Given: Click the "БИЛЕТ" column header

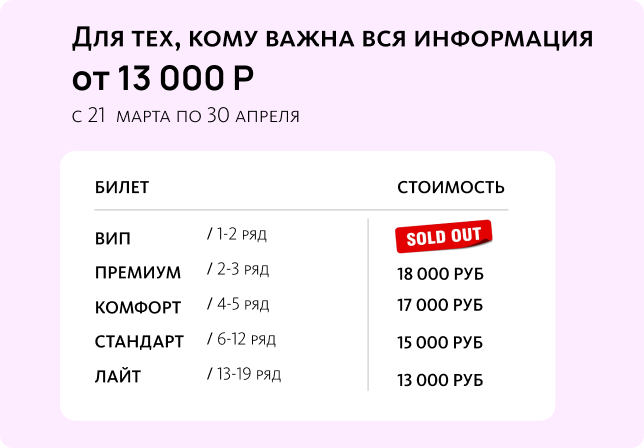Looking at the screenshot, I should click(122, 187).
